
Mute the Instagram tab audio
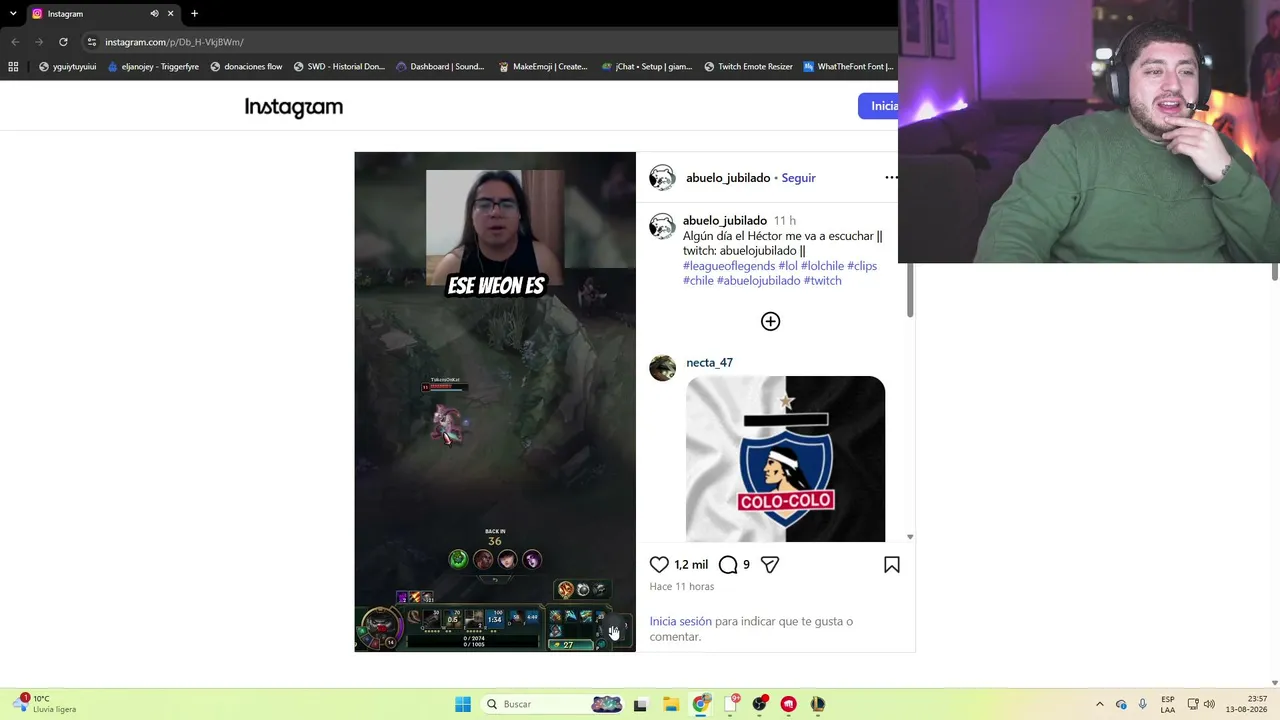pos(154,14)
